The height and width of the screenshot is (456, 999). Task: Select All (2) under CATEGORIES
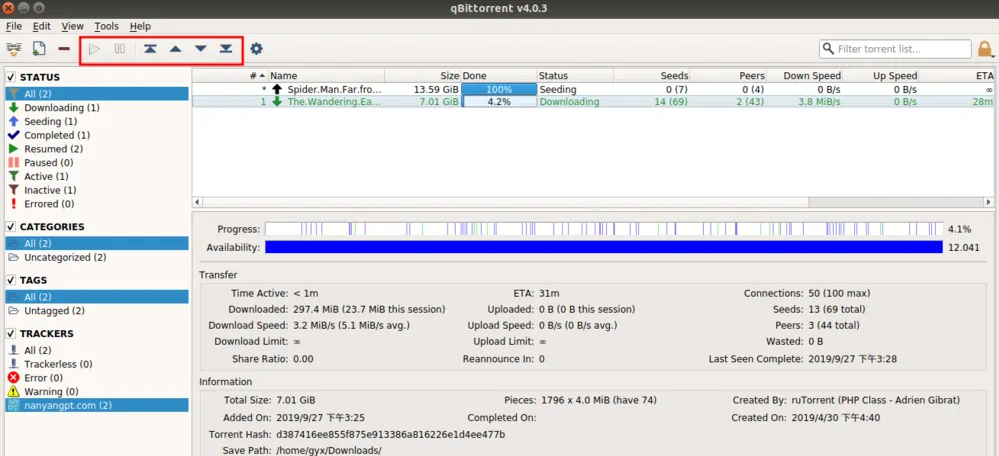97,243
